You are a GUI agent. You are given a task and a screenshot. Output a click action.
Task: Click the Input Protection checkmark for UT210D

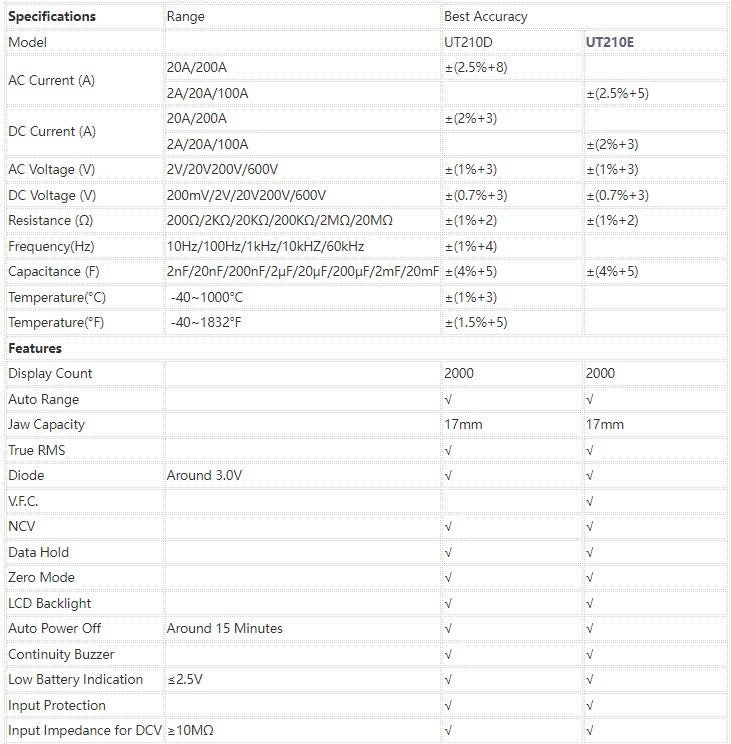(x=448, y=706)
